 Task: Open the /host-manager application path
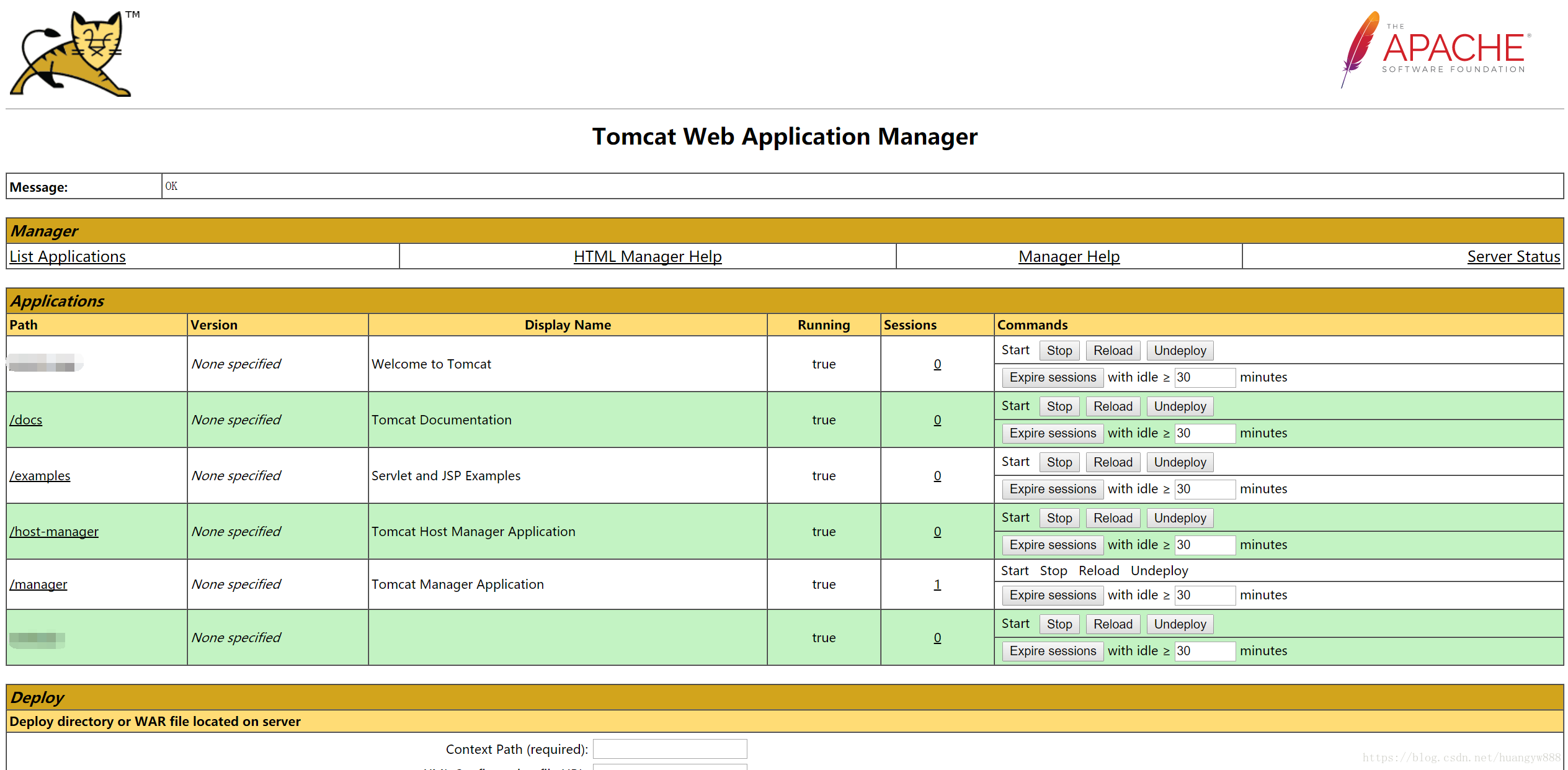pyautogui.click(x=54, y=531)
